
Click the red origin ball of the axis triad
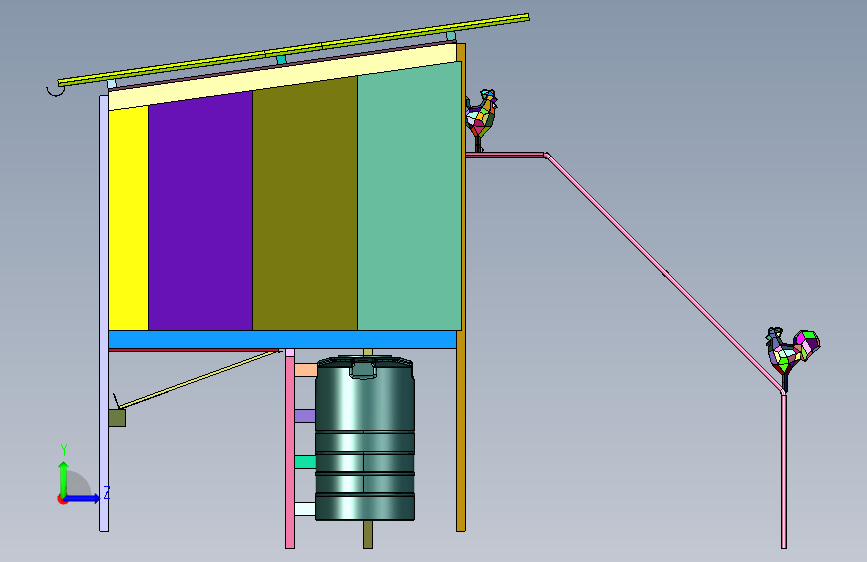(x=62, y=499)
